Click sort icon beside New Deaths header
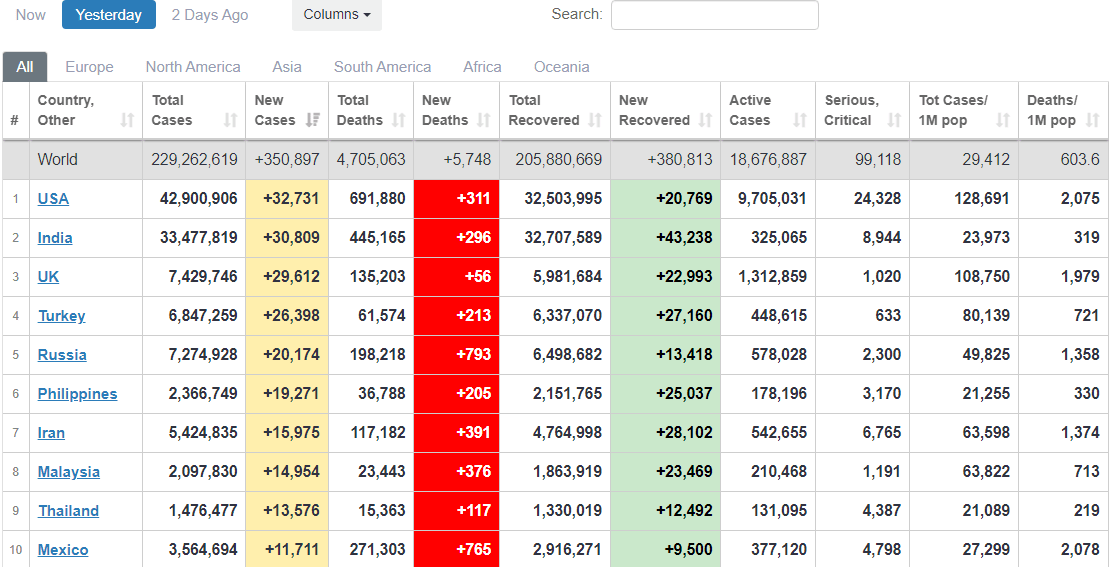Viewport: 1109px width, 567px height. pos(484,120)
